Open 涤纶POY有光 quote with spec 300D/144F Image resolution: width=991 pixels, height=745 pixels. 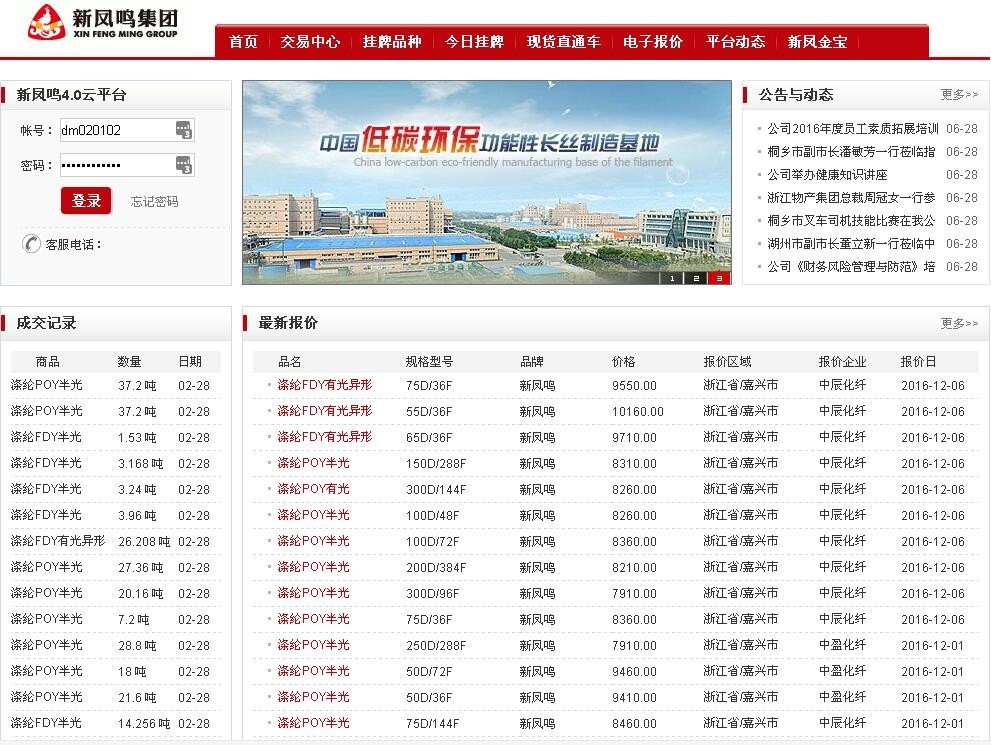point(313,488)
